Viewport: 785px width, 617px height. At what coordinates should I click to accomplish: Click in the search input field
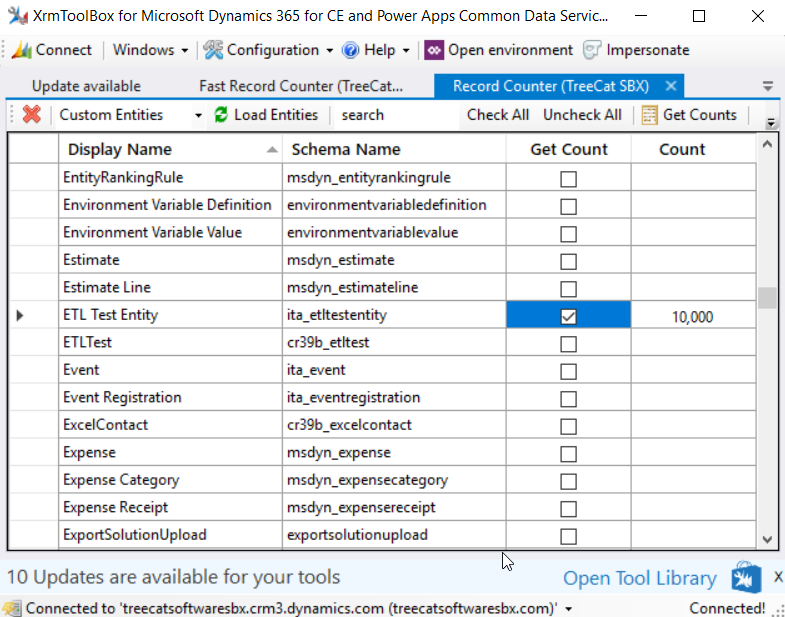(396, 115)
